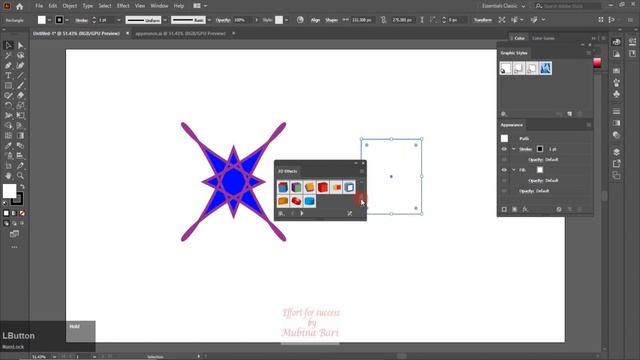Click Stroke opacity Default link in Appearance
640x360 pixels.
(551, 160)
